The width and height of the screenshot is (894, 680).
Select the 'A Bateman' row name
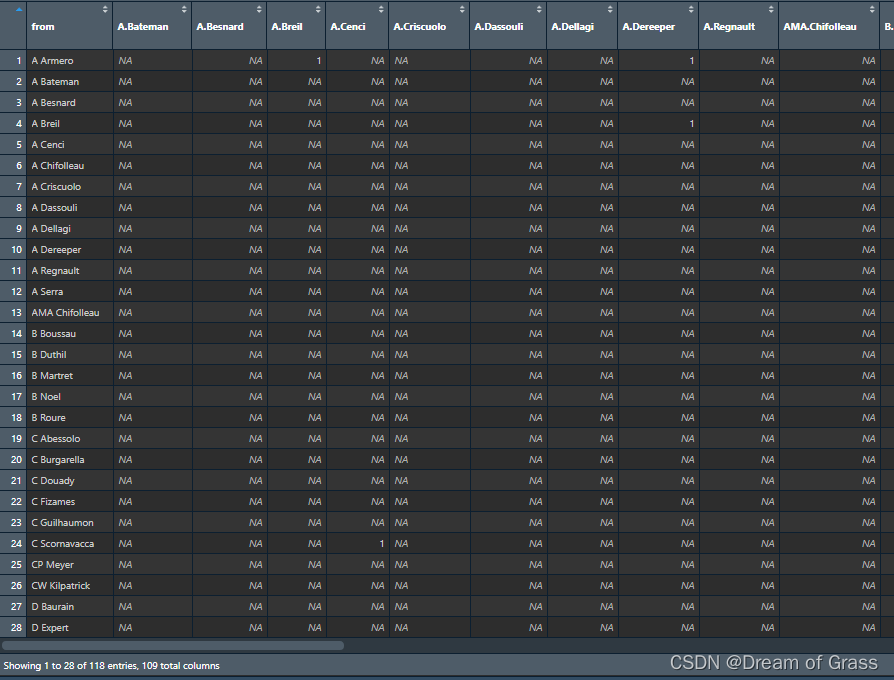tap(55, 82)
